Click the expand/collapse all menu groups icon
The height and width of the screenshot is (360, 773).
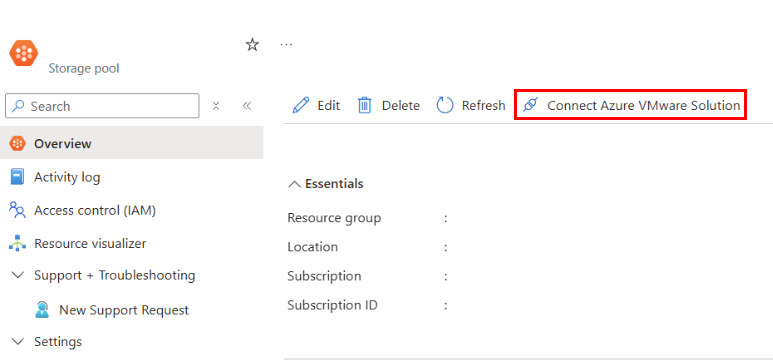(215, 106)
